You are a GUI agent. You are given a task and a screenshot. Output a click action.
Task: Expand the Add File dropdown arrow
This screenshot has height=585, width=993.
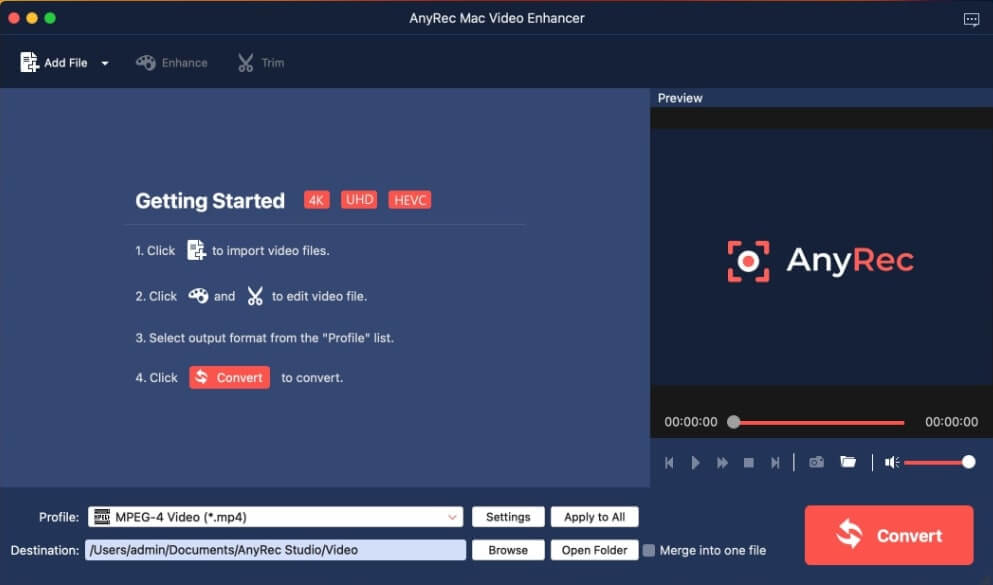pos(105,63)
